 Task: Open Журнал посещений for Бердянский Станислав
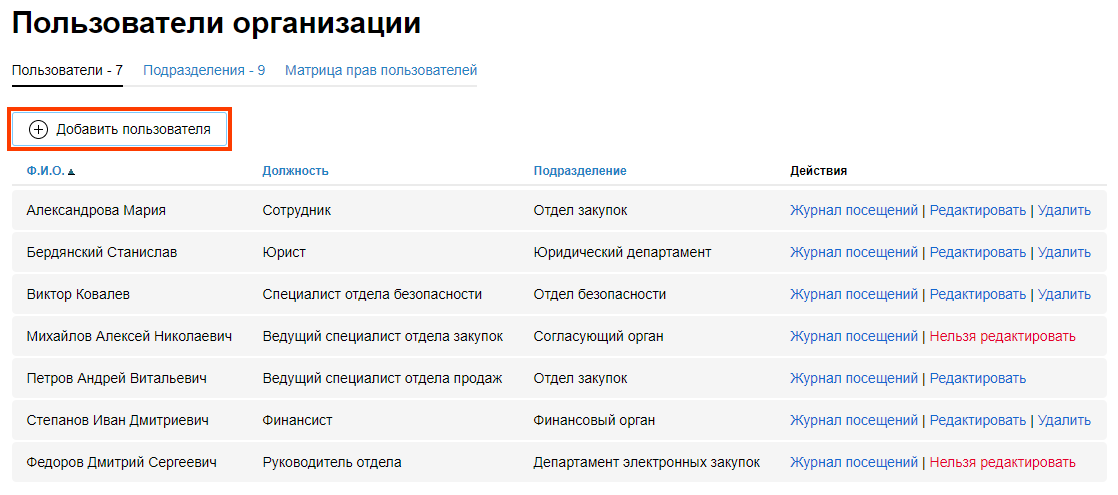tap(853, 252)
